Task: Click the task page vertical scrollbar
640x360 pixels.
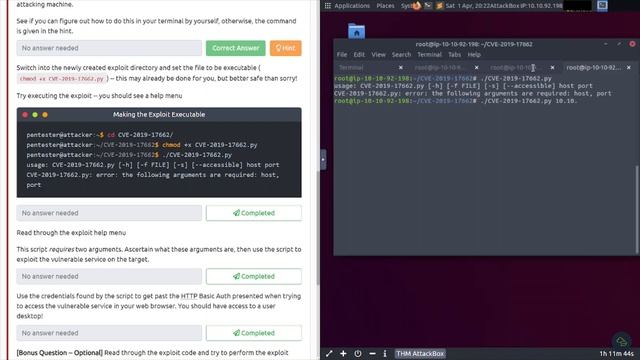Action: click(x=318, y=227)
